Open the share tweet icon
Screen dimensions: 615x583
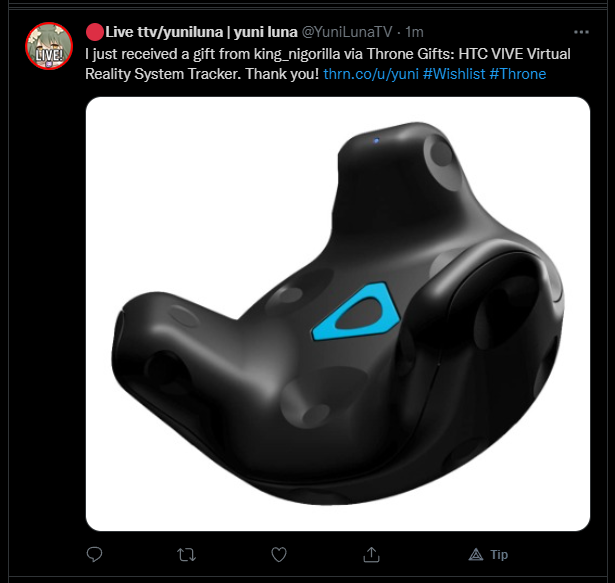coord(371,554)
